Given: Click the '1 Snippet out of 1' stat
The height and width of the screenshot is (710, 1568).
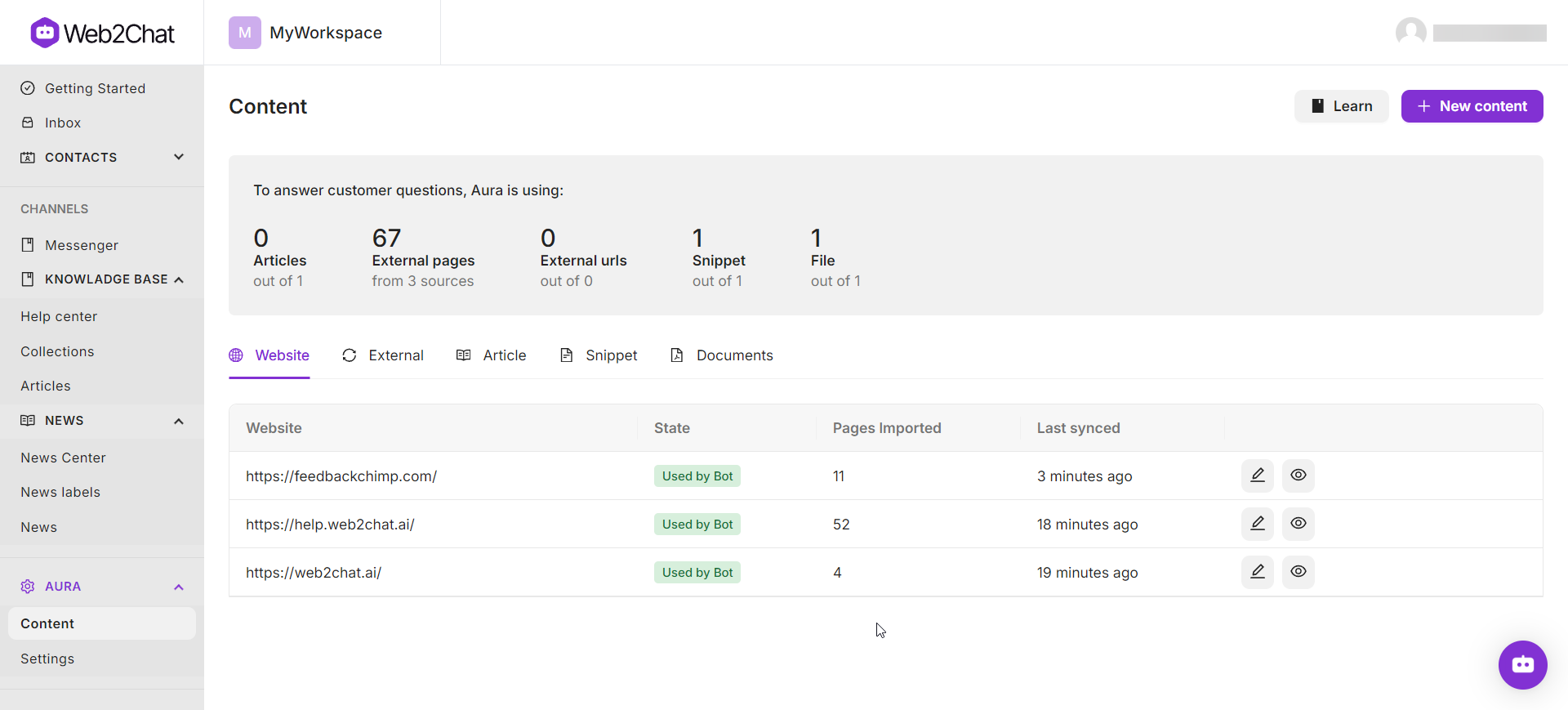Looking at the screenshot, I should 719,257.
